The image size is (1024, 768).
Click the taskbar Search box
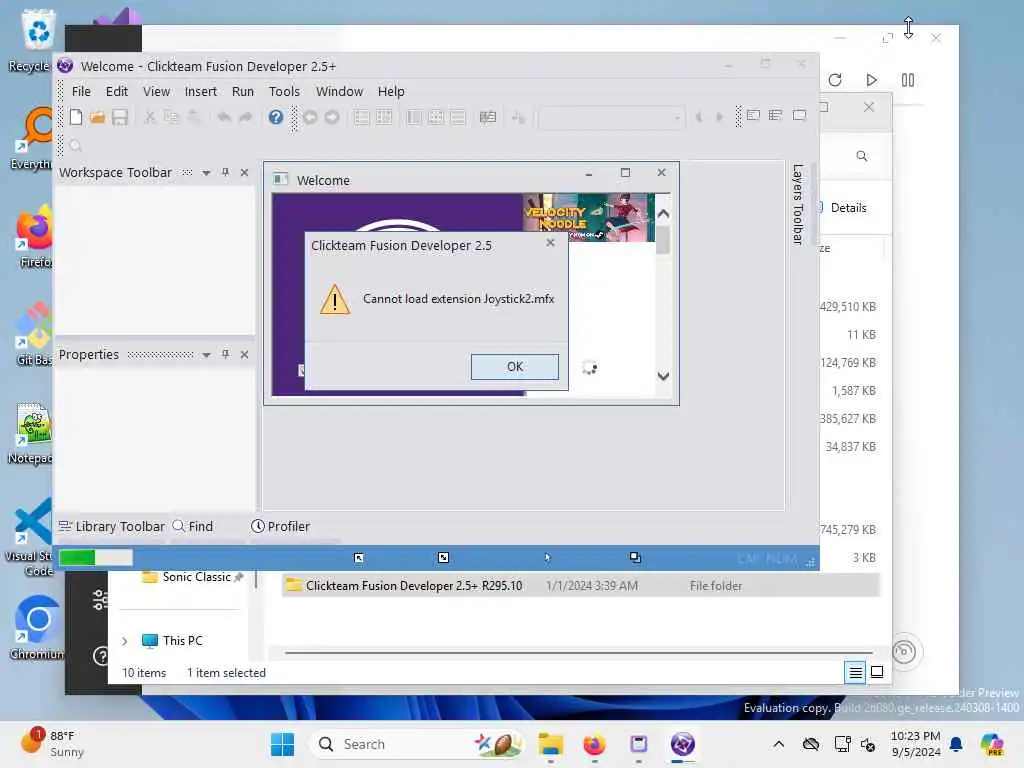click(x=419, y=744)
